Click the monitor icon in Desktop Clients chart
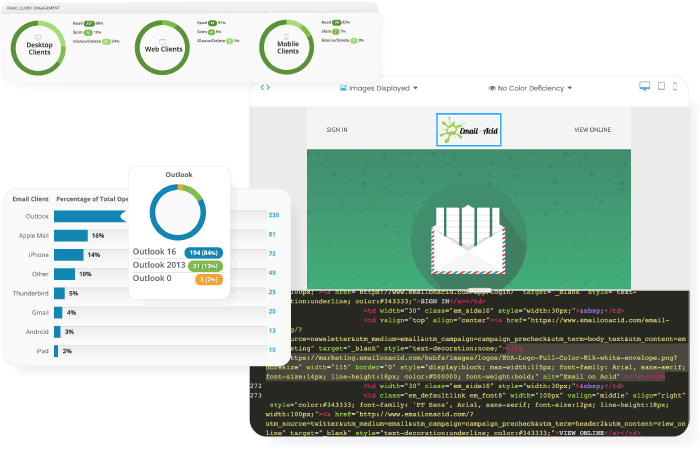Viewport: 700px width, 450px height. tap(38, 38)
